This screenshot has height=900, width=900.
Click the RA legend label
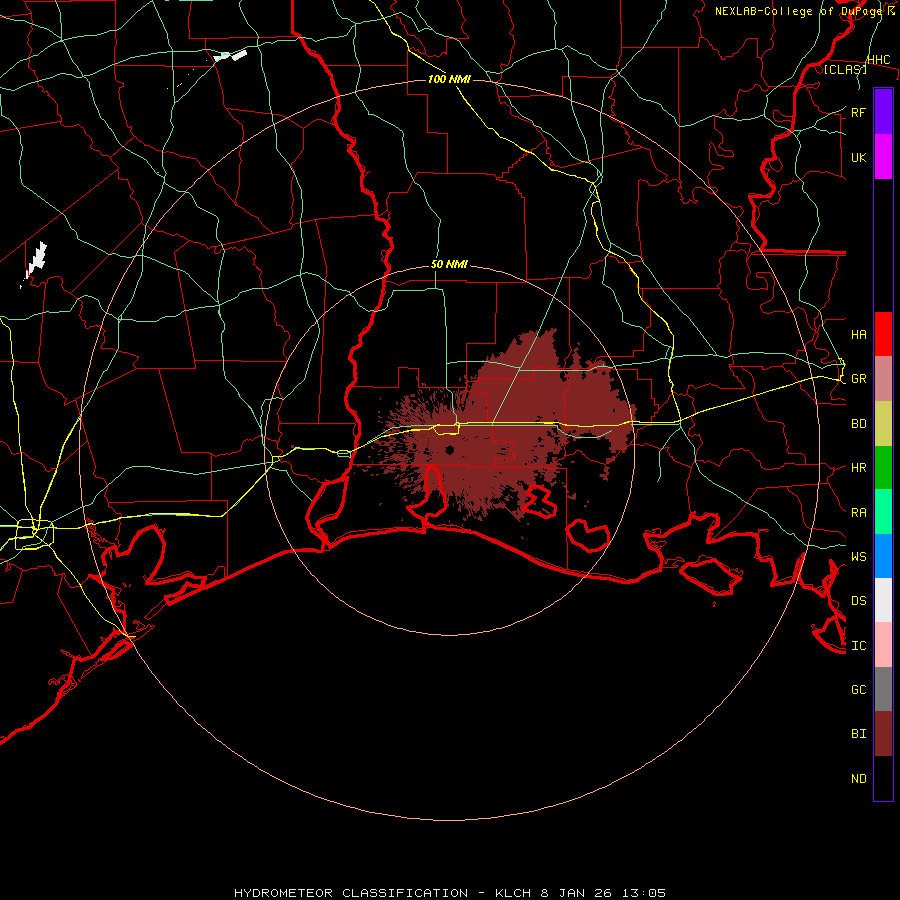858,512
